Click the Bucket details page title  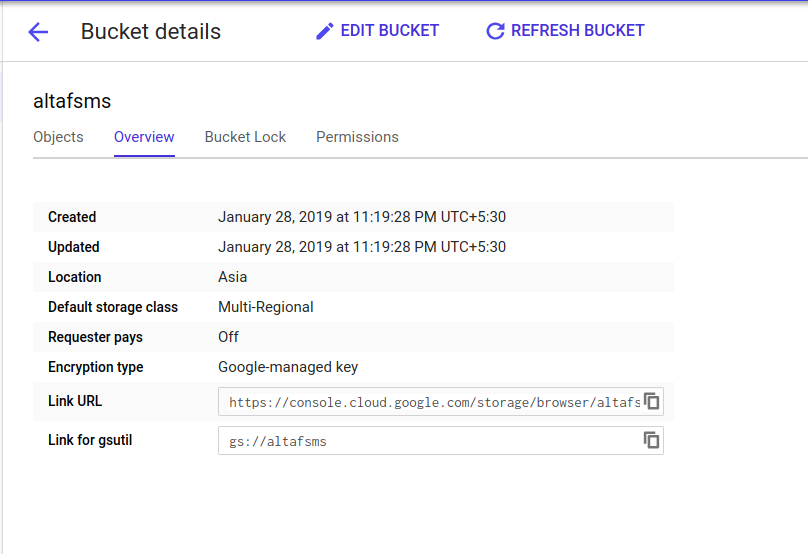pos(151,32)
